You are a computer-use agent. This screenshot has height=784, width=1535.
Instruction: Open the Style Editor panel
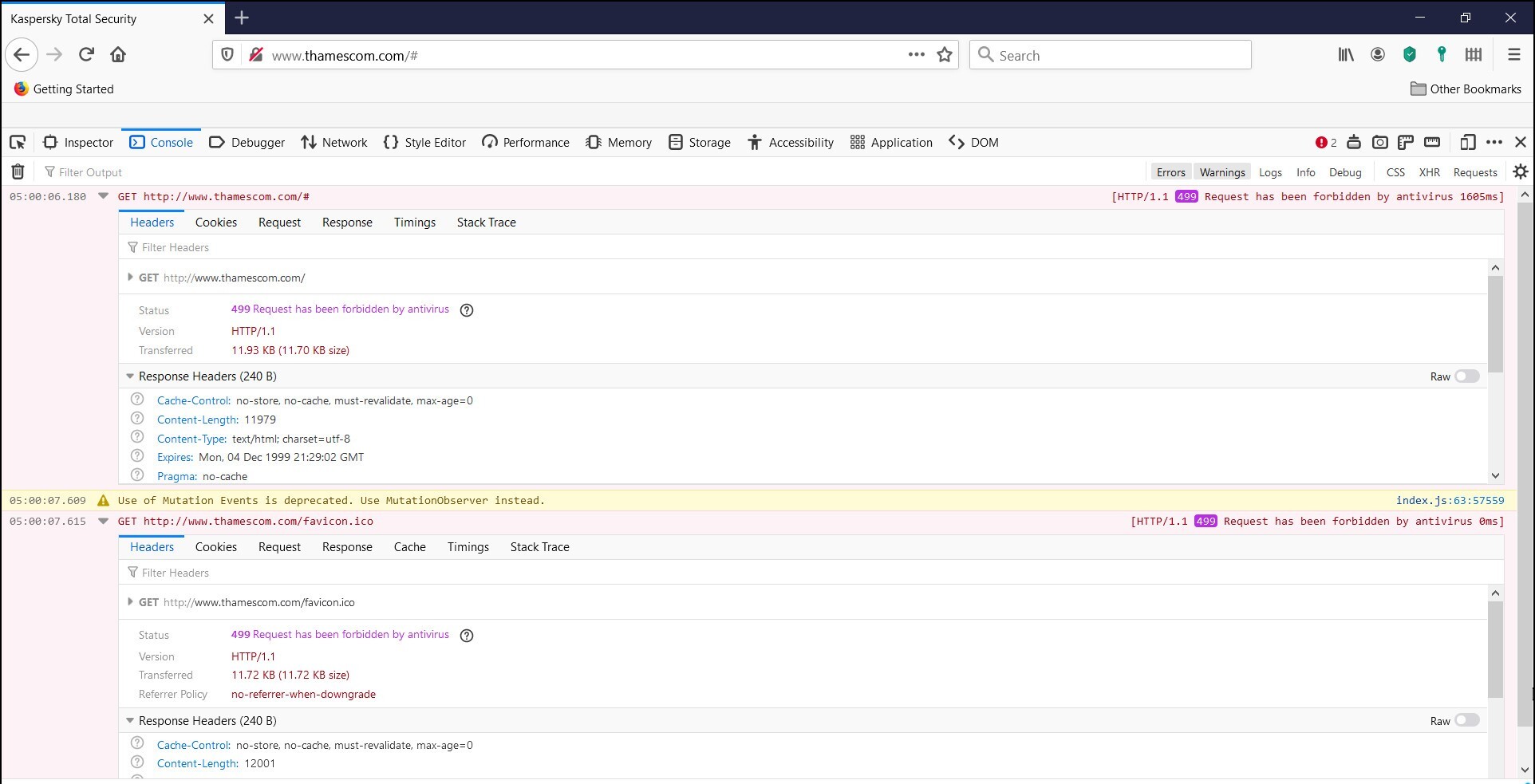[424, 143]
